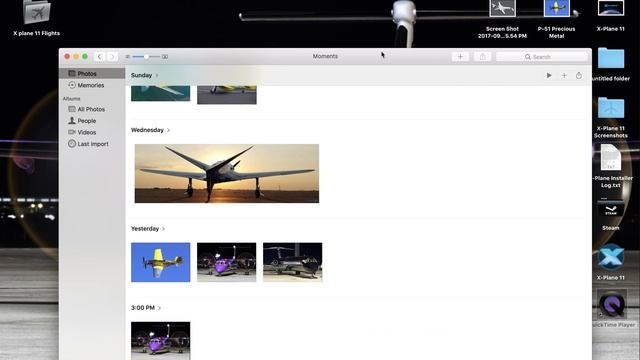Viewport: 640px width, 360px height.
Task: Click the All Photos album icon
Action: [x=72, y=109]
